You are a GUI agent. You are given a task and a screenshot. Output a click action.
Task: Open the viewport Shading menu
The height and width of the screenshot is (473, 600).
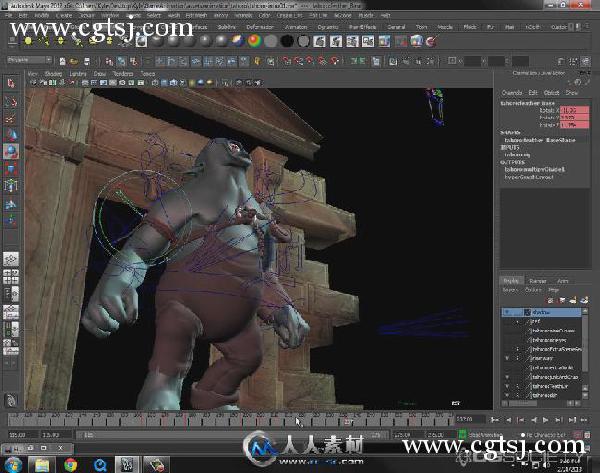(53, 74)
